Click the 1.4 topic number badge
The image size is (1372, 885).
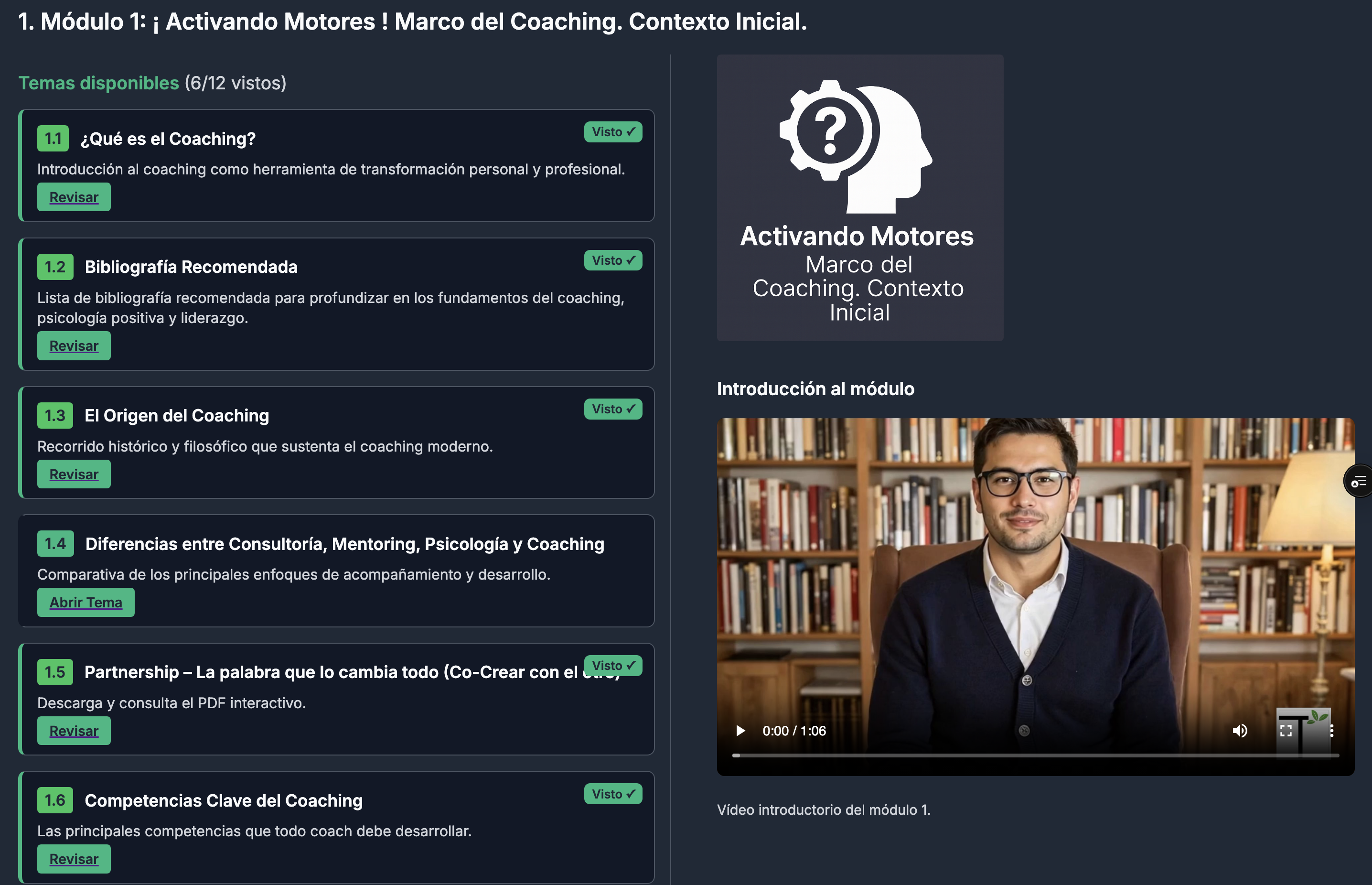click(x=56, y=544)
